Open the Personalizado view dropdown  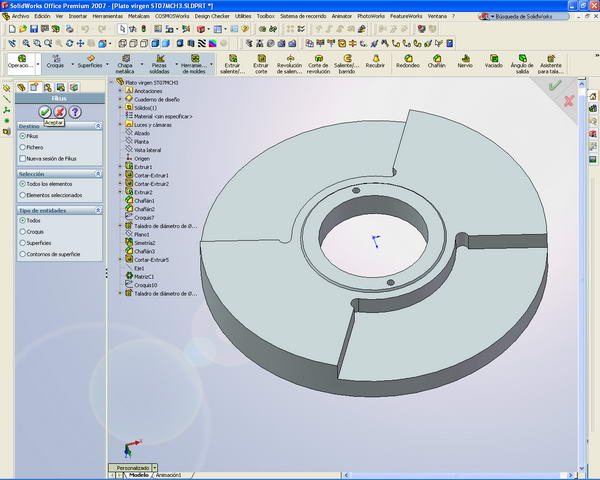[x=155, y=467]
